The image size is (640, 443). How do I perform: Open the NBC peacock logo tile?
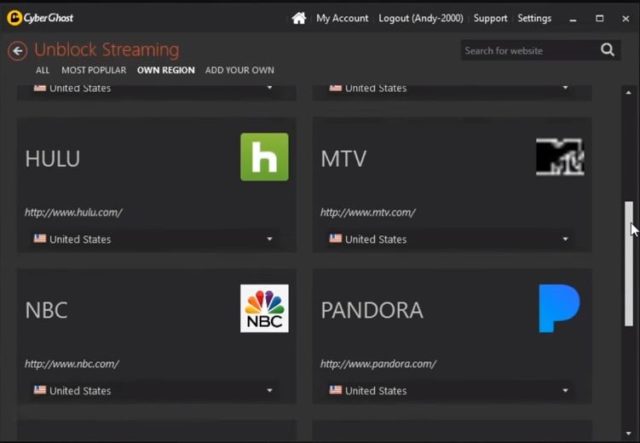point(264,308)
